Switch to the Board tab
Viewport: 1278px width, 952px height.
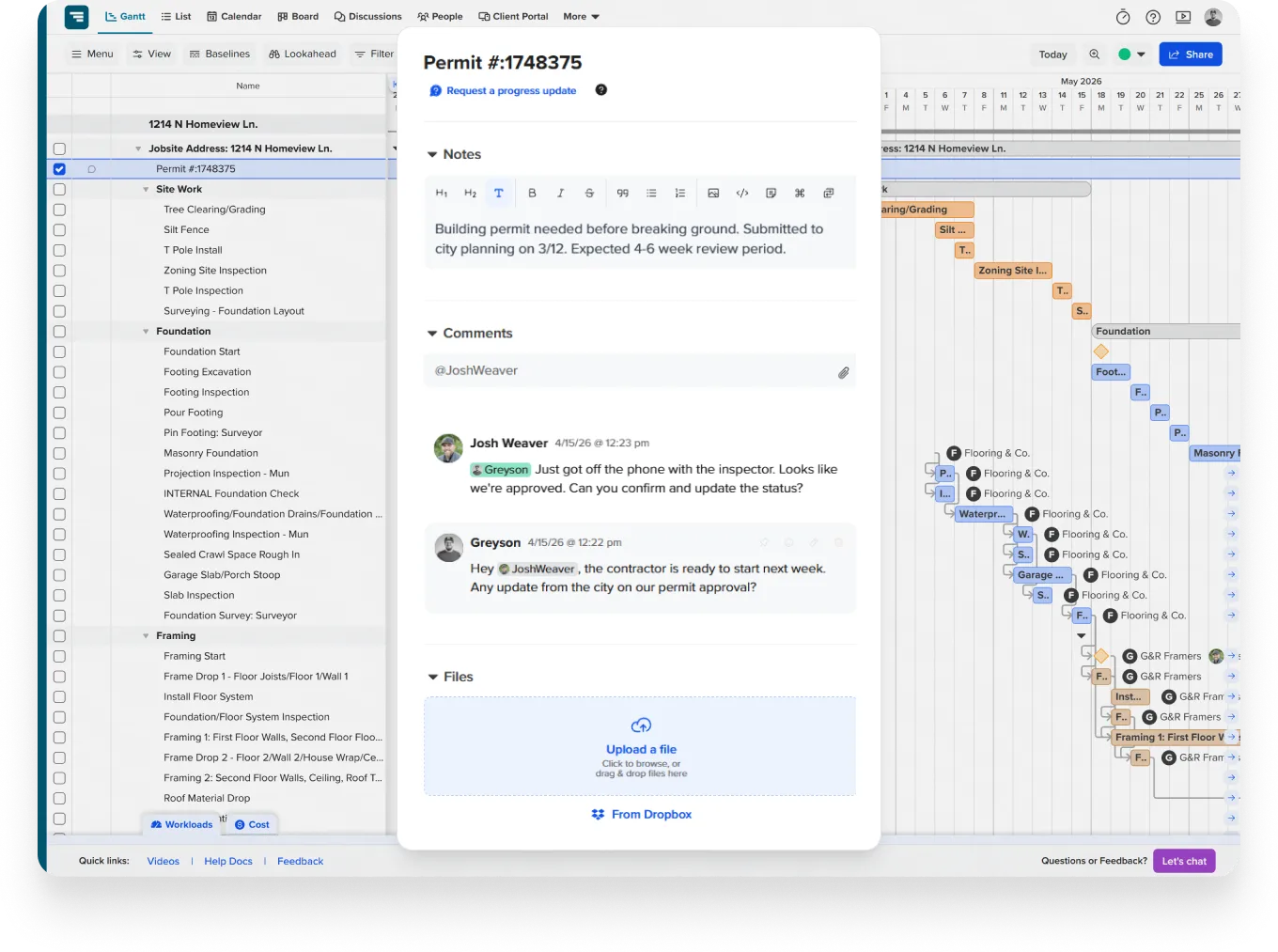click(x=298, y=17)
